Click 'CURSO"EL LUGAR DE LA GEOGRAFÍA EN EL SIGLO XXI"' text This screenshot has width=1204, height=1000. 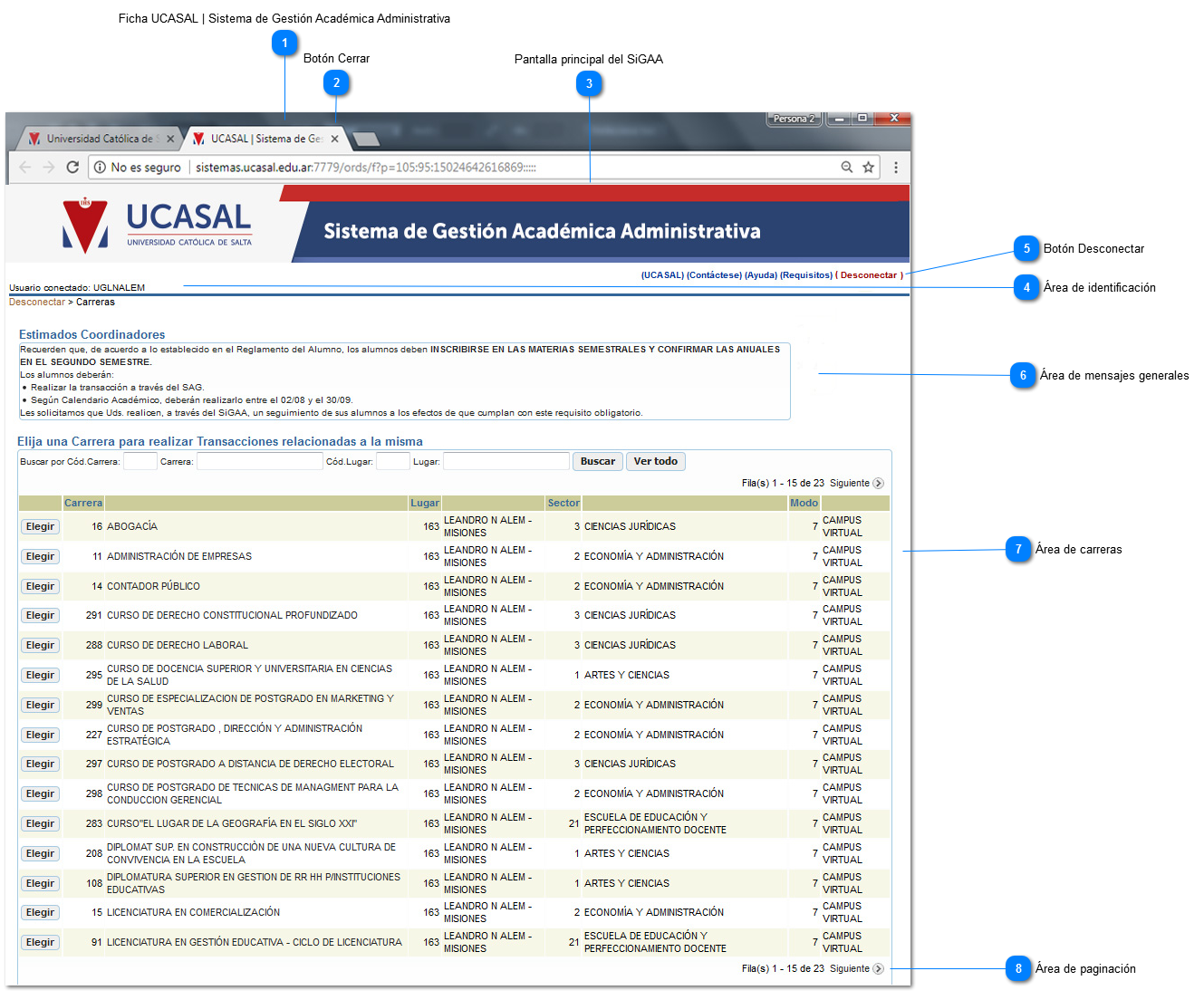tap(232, 823)
